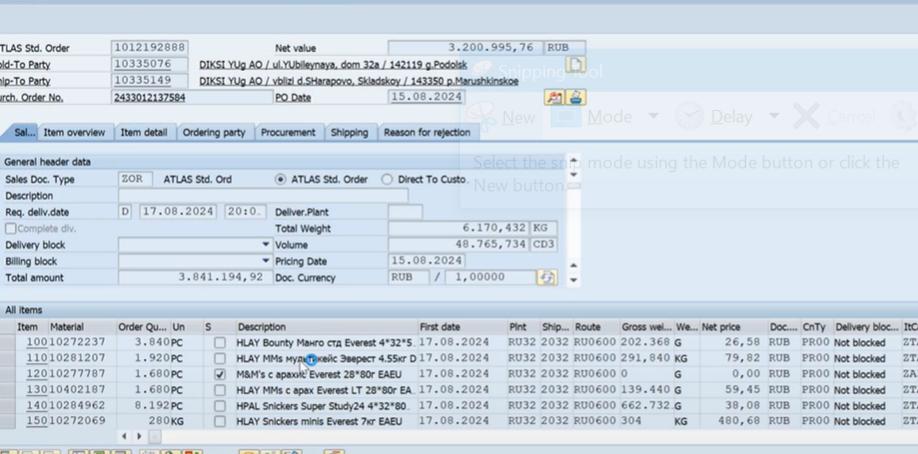Click the Purch. Order No. input field
This screenshot has width=918, height=454.
click(192, 97)
